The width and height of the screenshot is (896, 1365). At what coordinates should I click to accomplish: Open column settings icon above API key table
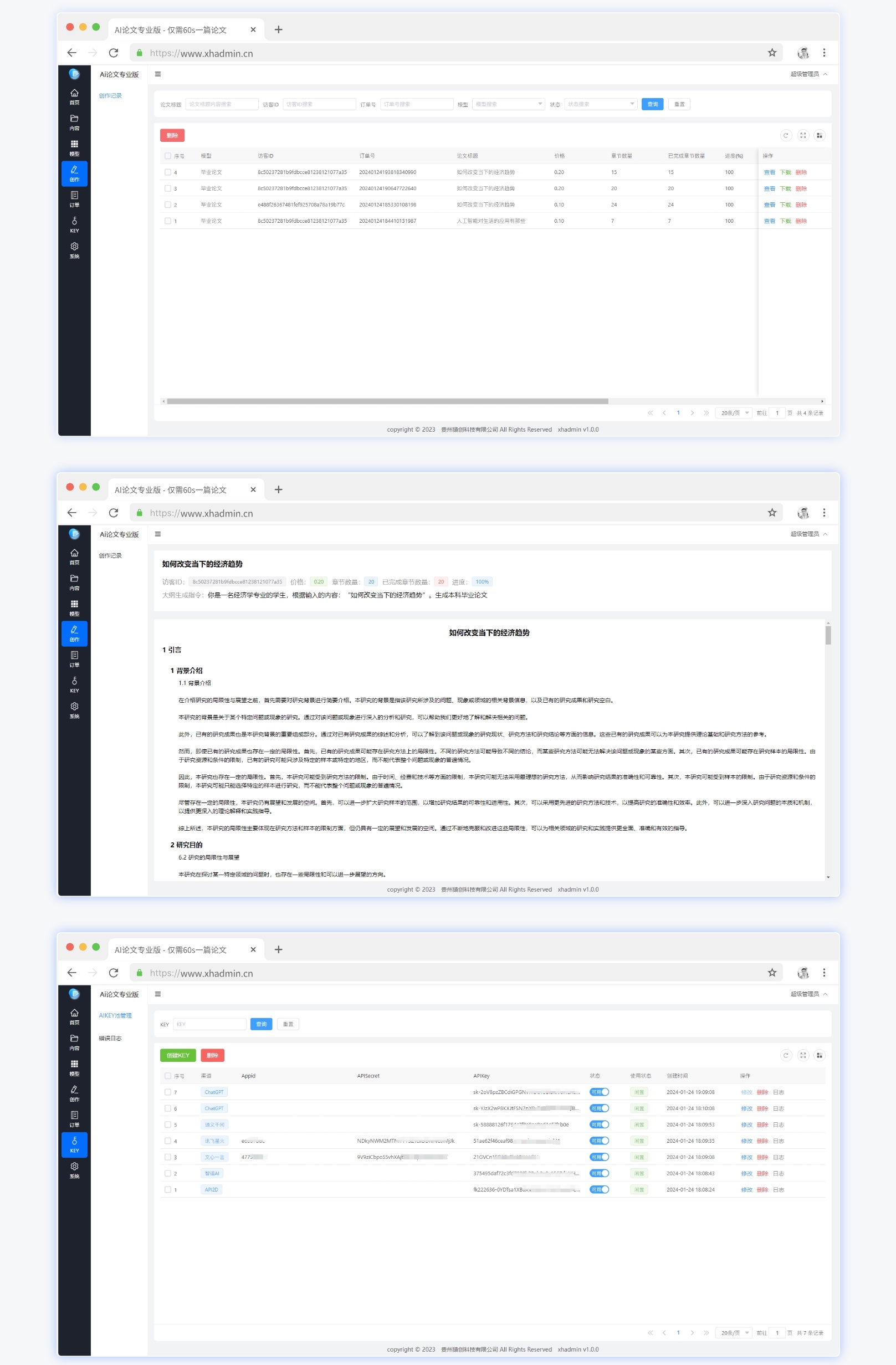(x=819, y=1055)
